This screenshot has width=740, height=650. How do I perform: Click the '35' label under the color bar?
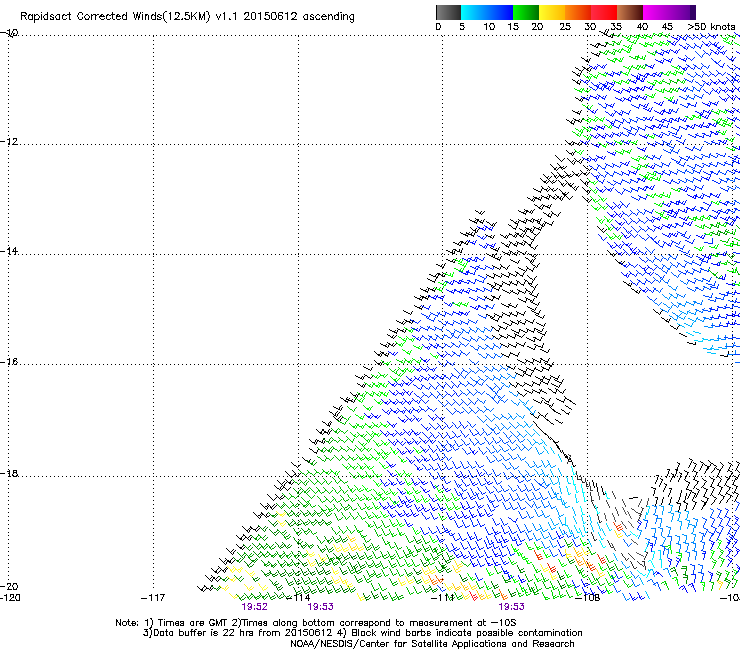click(x=616, y=27)
